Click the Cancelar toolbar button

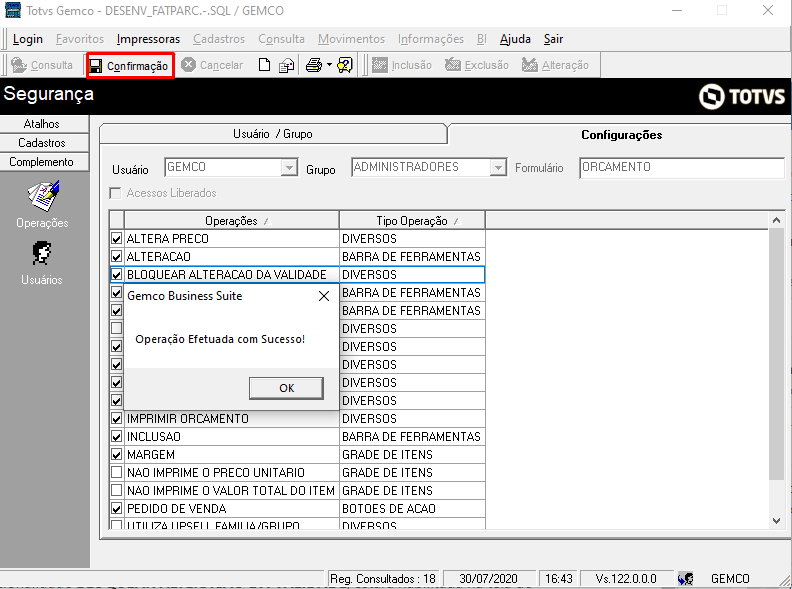(212, 65)
